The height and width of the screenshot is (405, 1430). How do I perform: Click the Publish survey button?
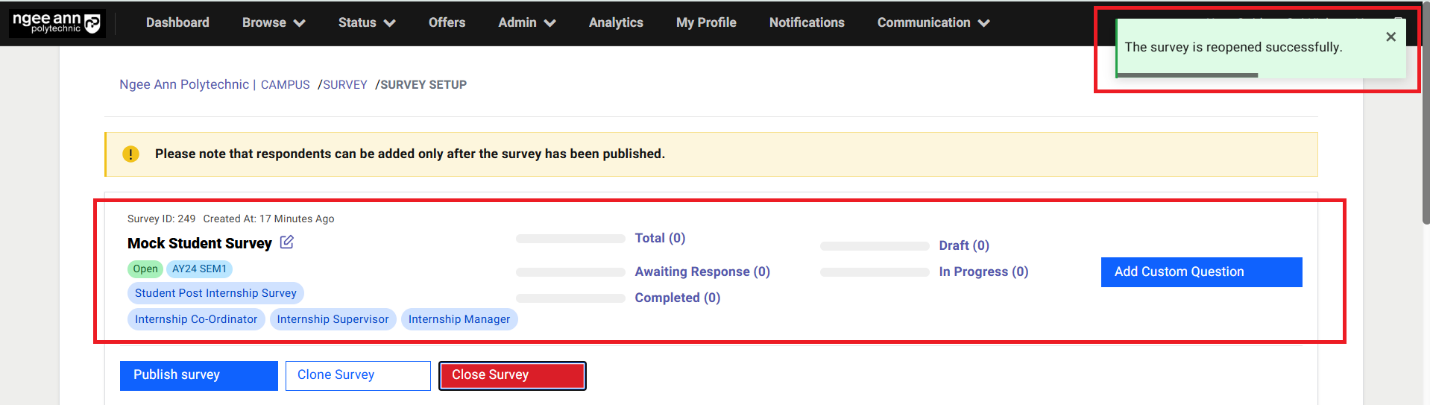click(198, 375)
